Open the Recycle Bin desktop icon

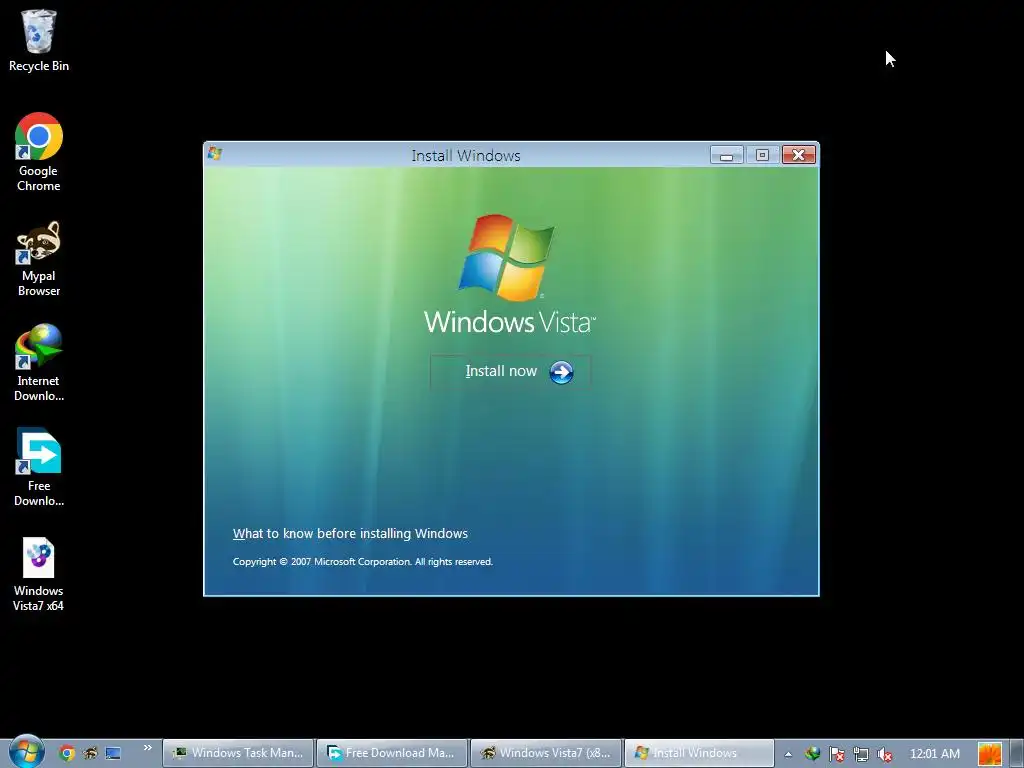(x=39, y=40)
